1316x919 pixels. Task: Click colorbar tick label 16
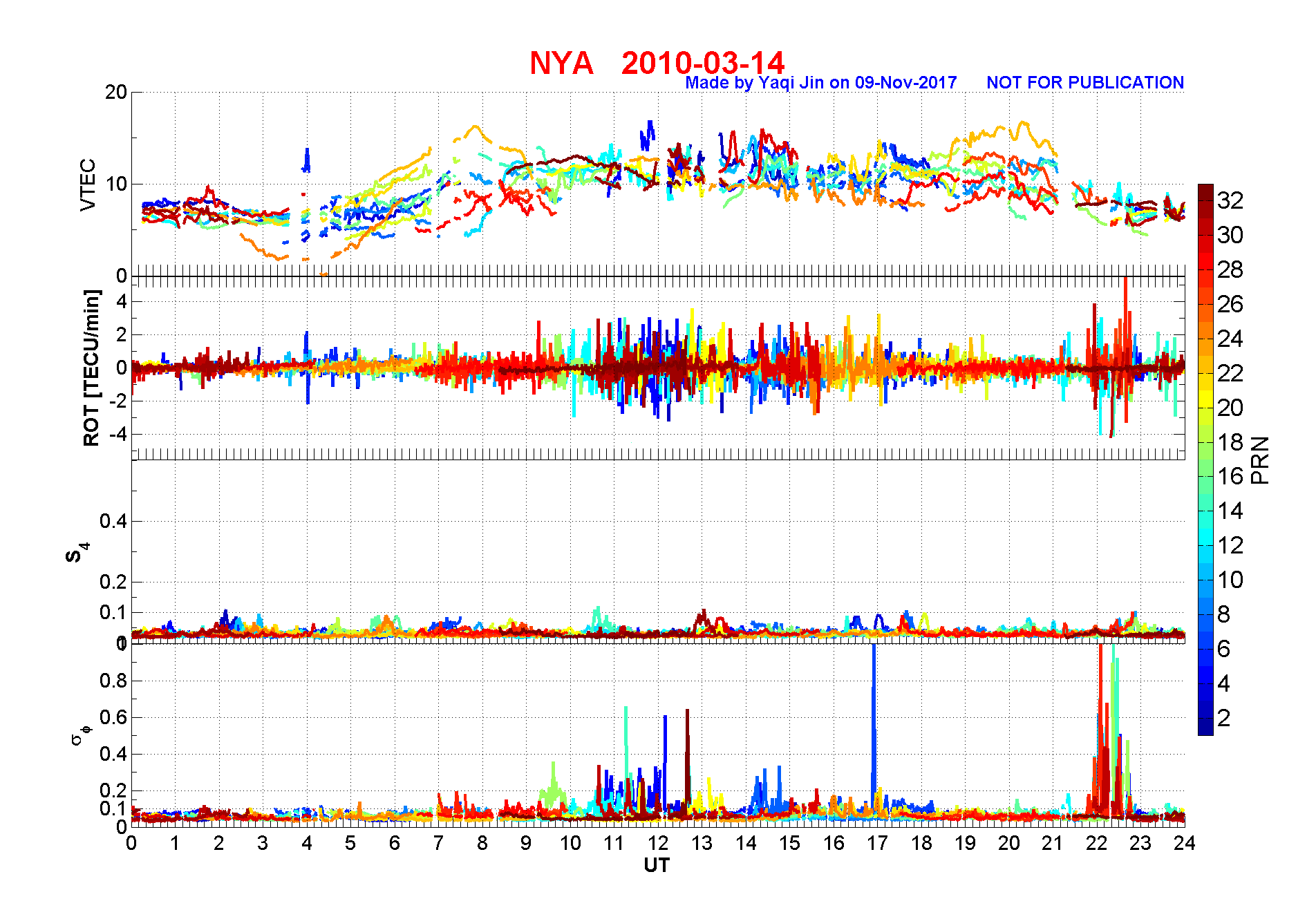pos(1230,476)
